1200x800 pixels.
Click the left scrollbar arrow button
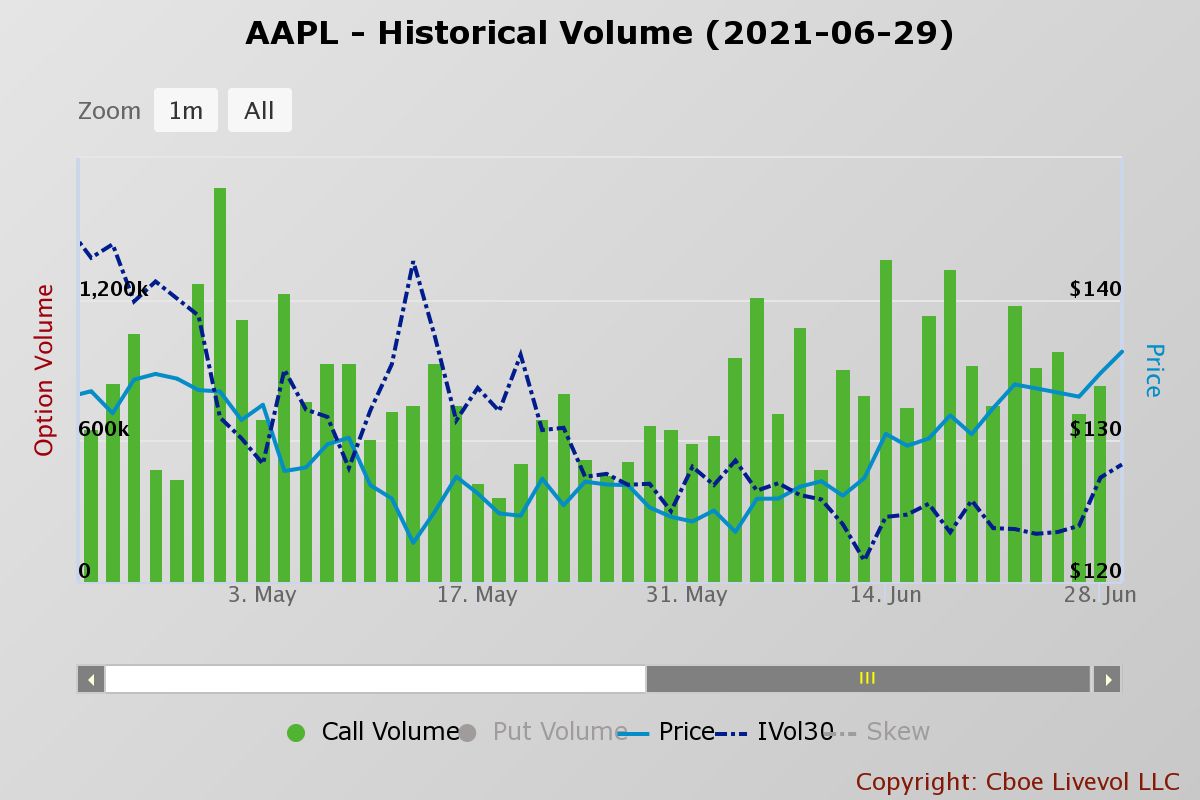pos(91,679)
